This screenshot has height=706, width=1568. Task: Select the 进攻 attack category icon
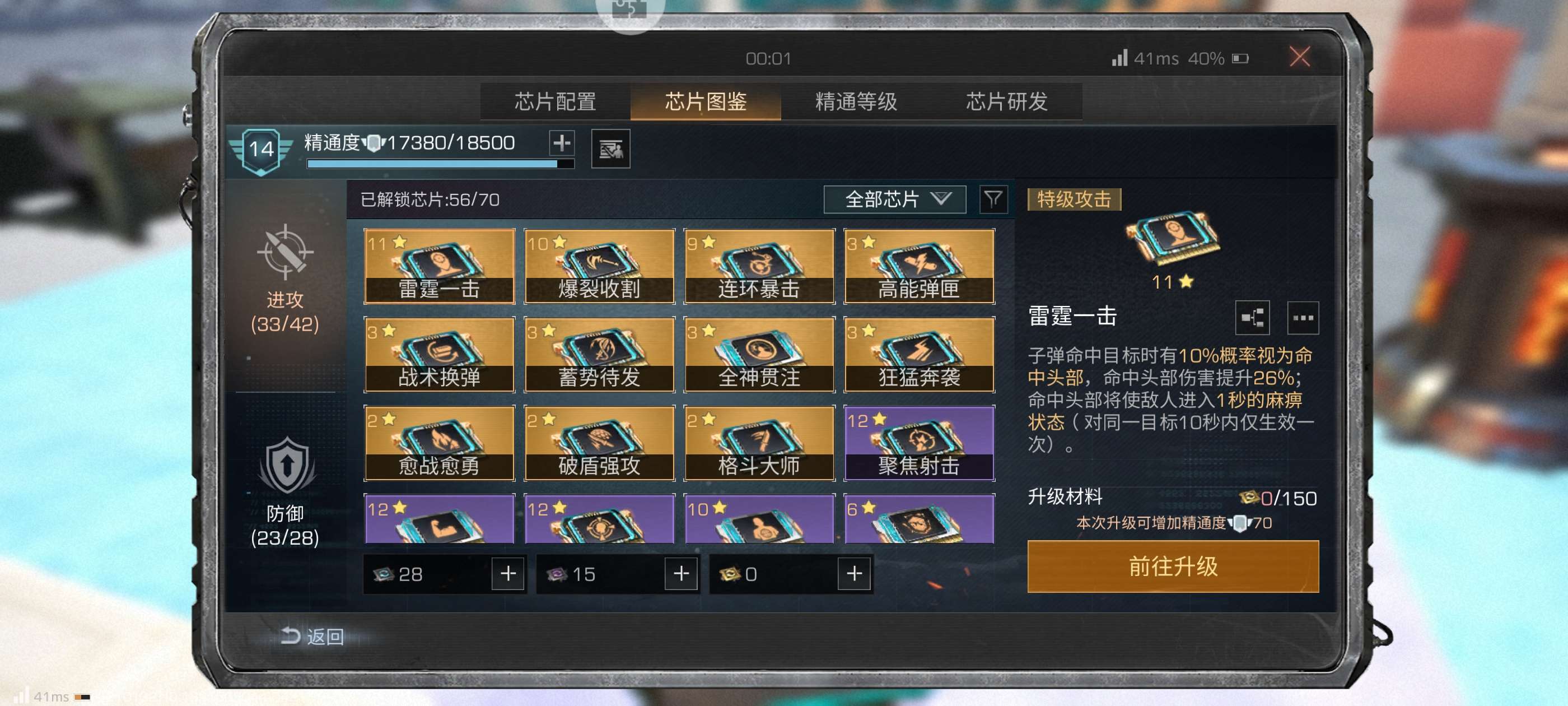click(x=285, y=252)
